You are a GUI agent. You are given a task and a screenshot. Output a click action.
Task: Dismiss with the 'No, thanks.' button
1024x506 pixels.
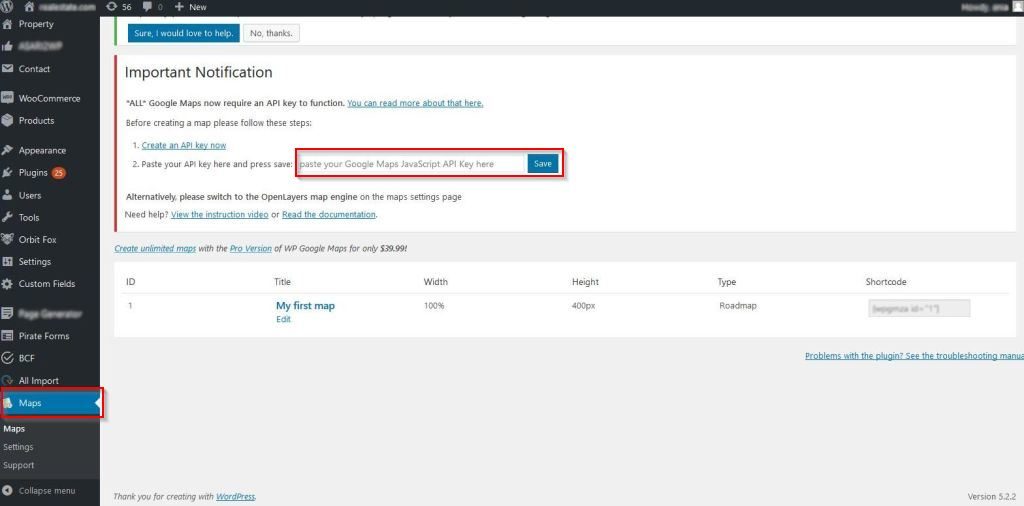(x=271, y=33)
